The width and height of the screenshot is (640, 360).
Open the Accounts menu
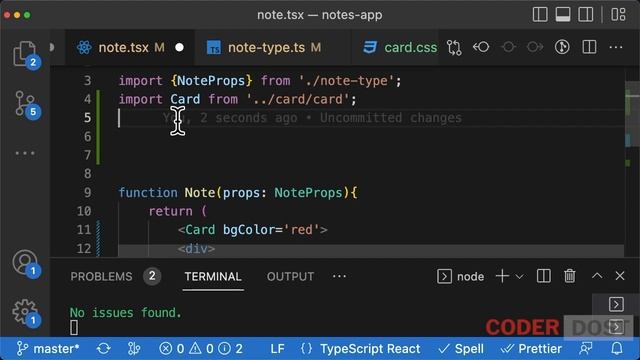click(x=24, y=263)
